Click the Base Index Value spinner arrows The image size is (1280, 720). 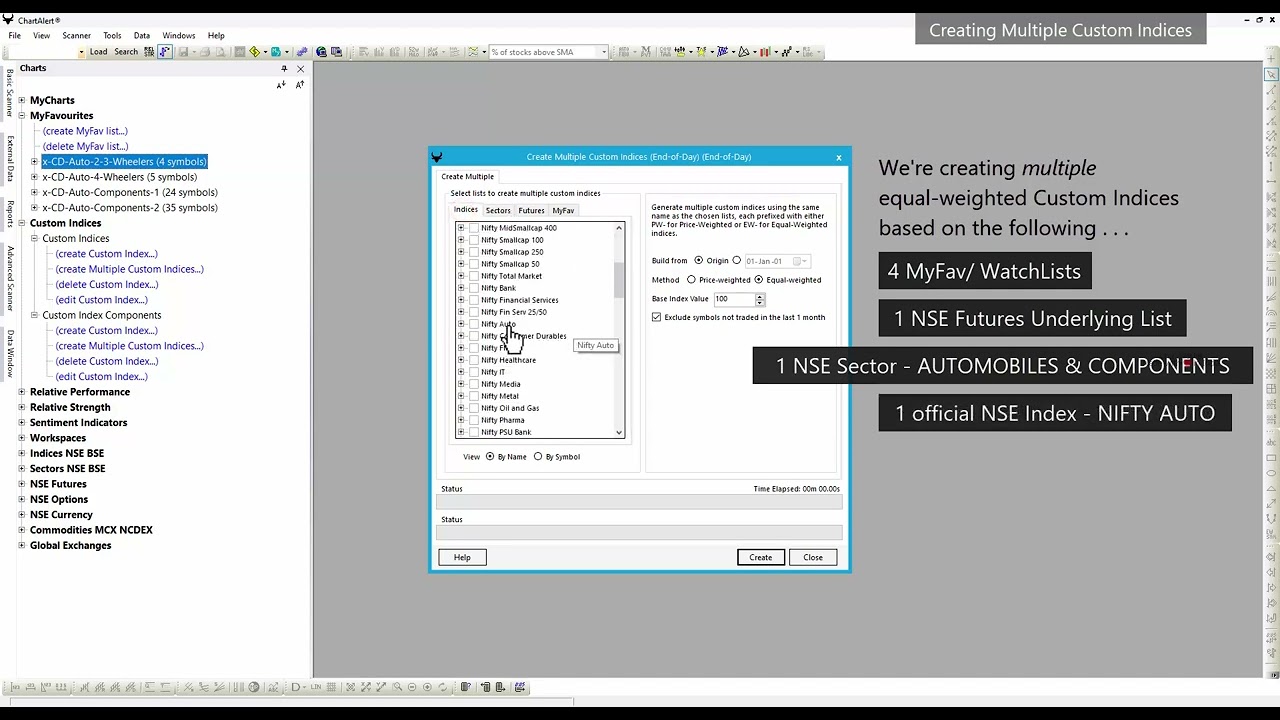760,299
